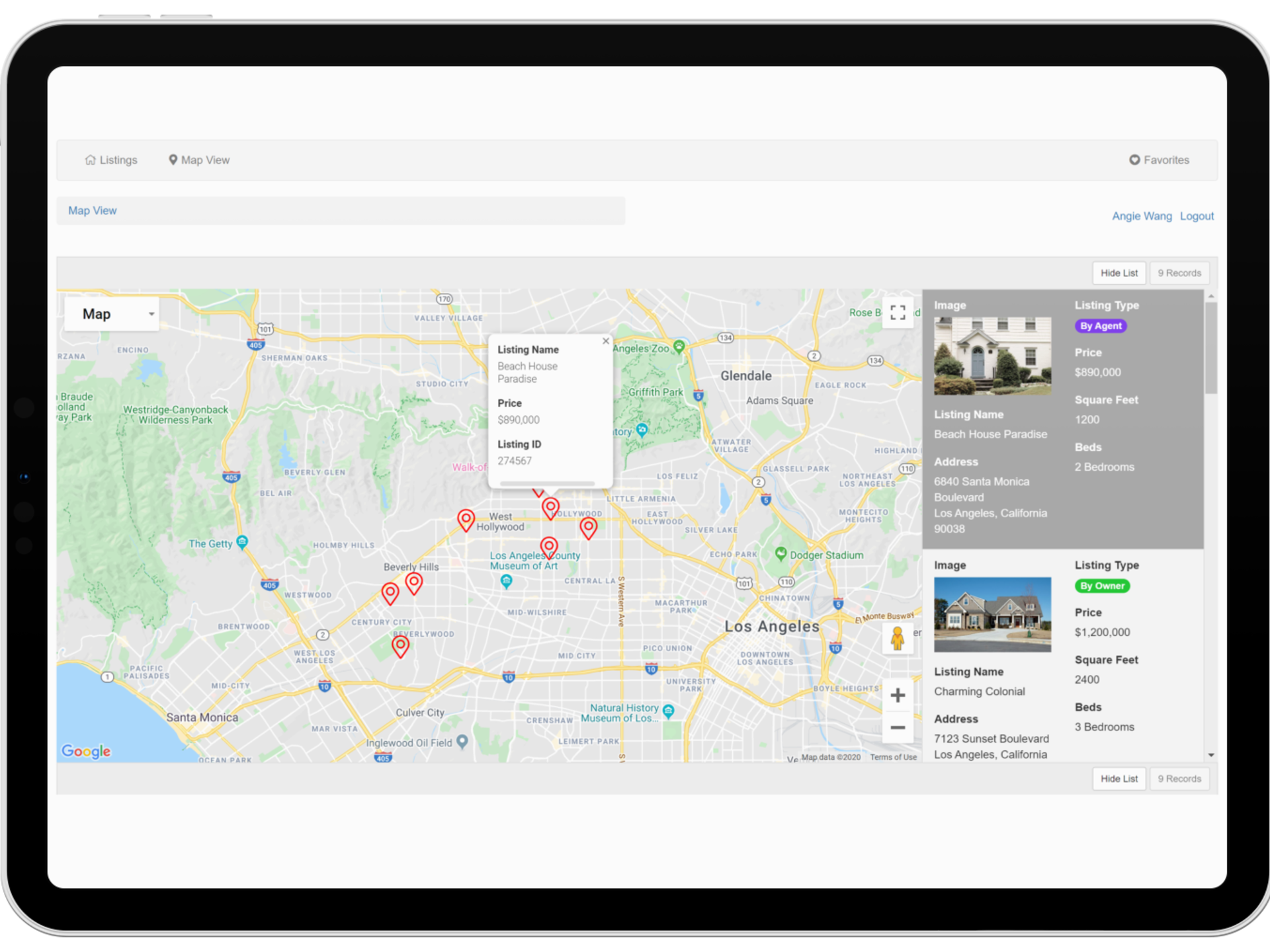The width and height of the screenshot is (1270, 952).
Task: Click the popup horizontal scrollbar
Action: (547, 483)
